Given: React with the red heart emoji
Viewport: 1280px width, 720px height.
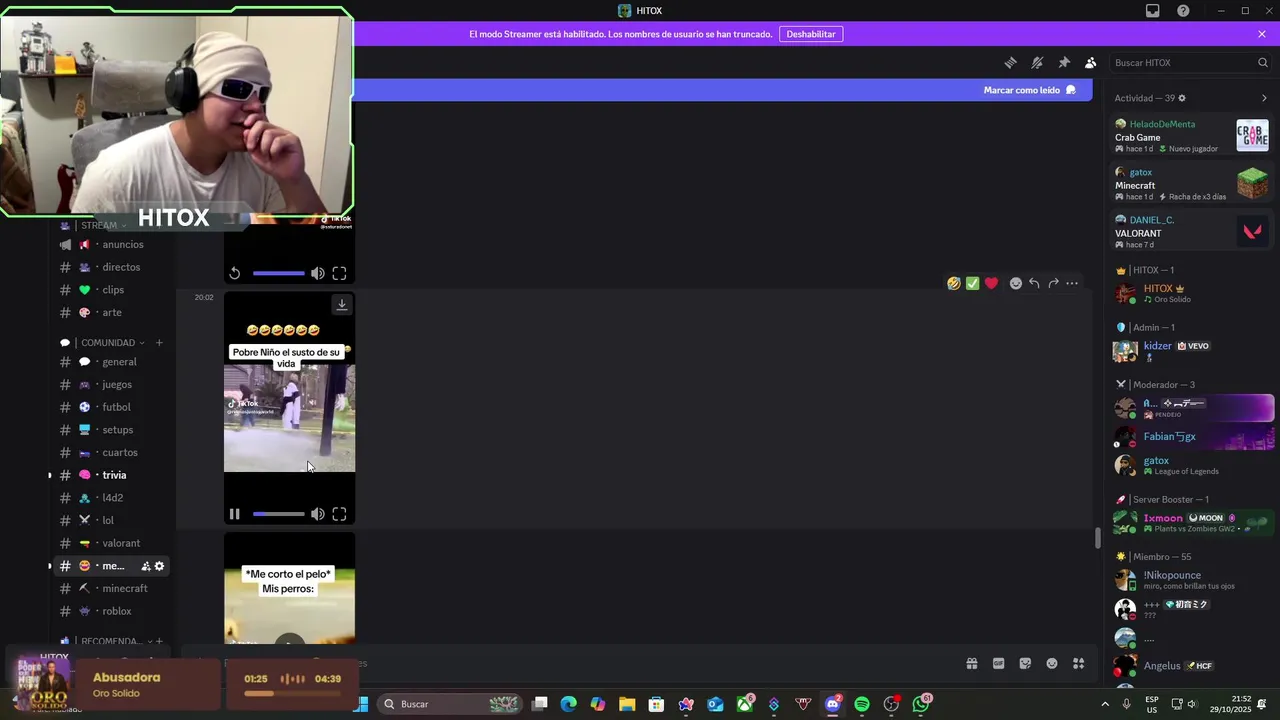Looking at the screenshot, I should pos(991,283).
